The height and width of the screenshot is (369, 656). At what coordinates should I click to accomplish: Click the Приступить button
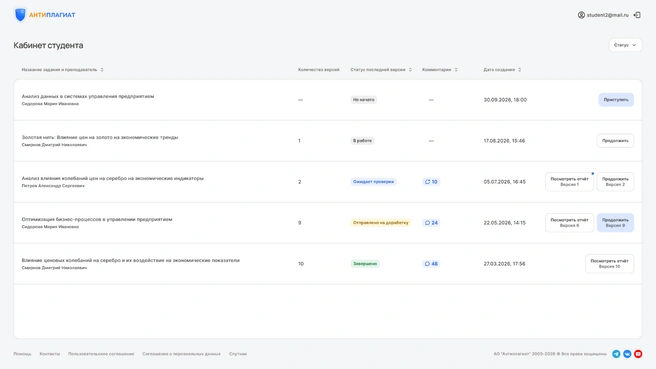(616, 100)
